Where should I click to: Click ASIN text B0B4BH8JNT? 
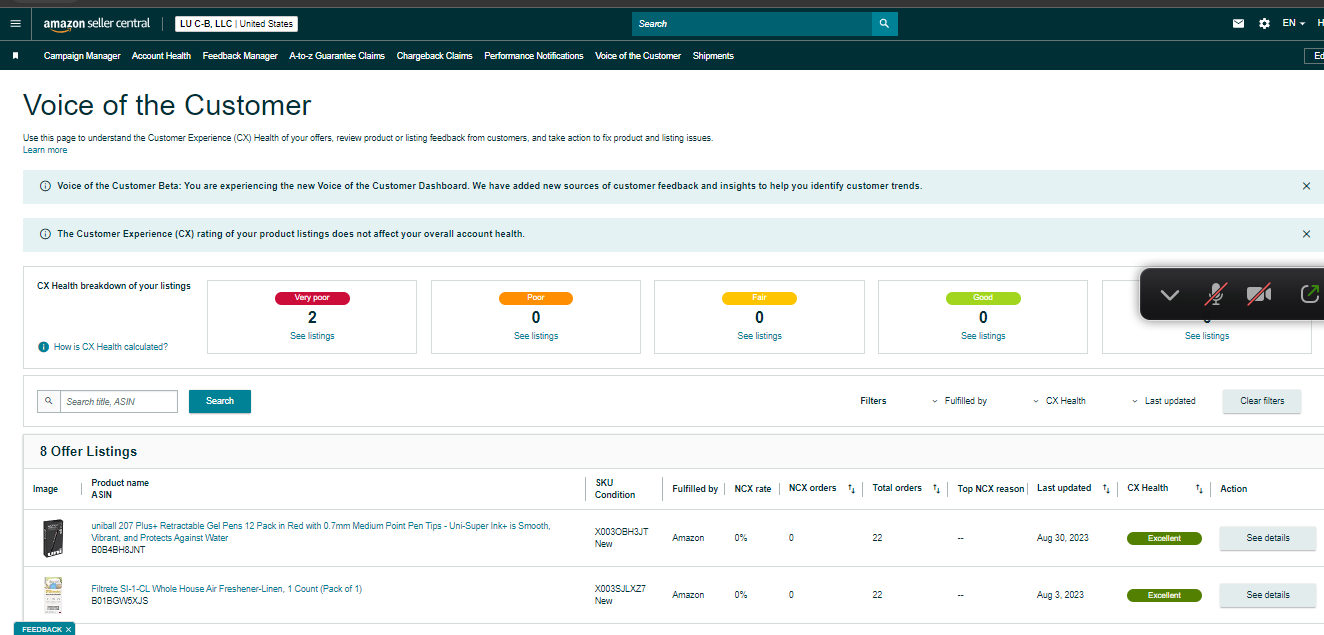[118, 550]
